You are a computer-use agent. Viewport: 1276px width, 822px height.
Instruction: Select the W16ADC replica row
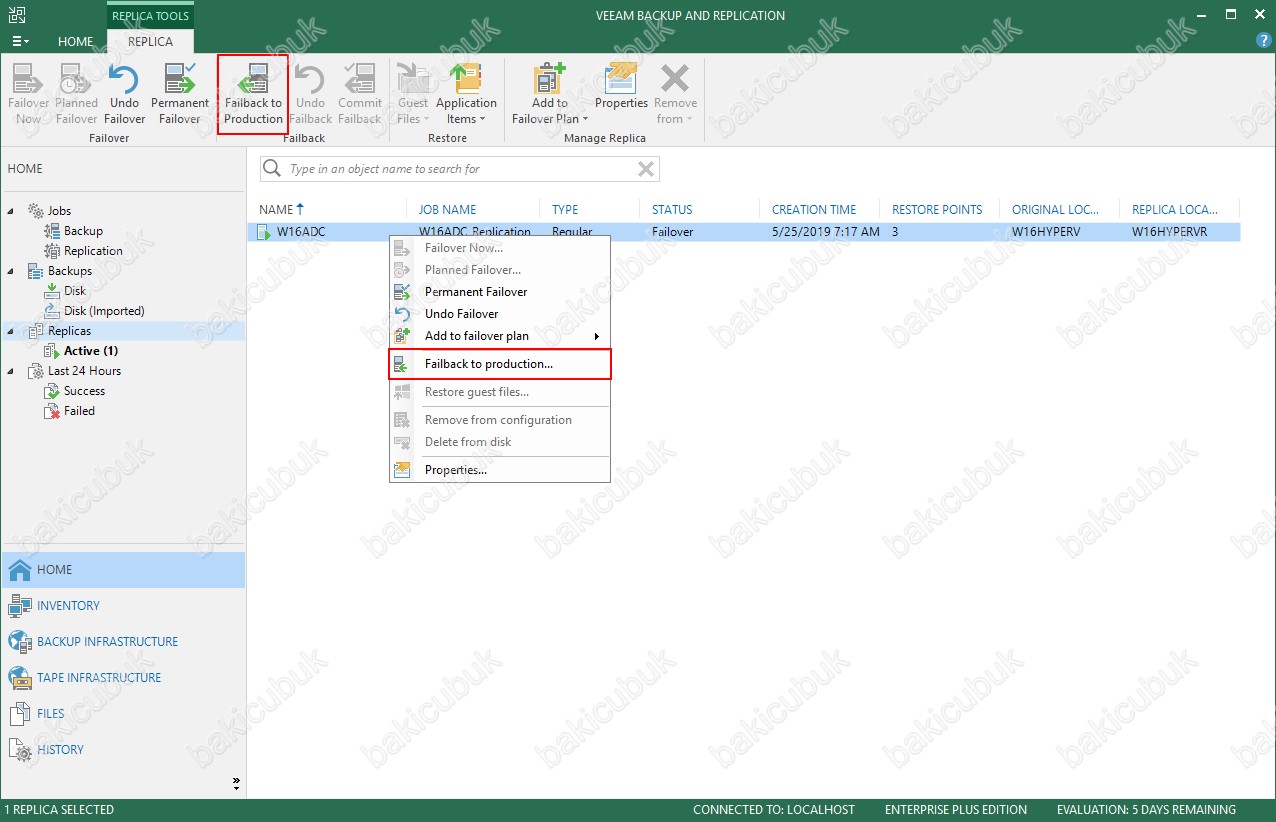click(x=744, y=232)
